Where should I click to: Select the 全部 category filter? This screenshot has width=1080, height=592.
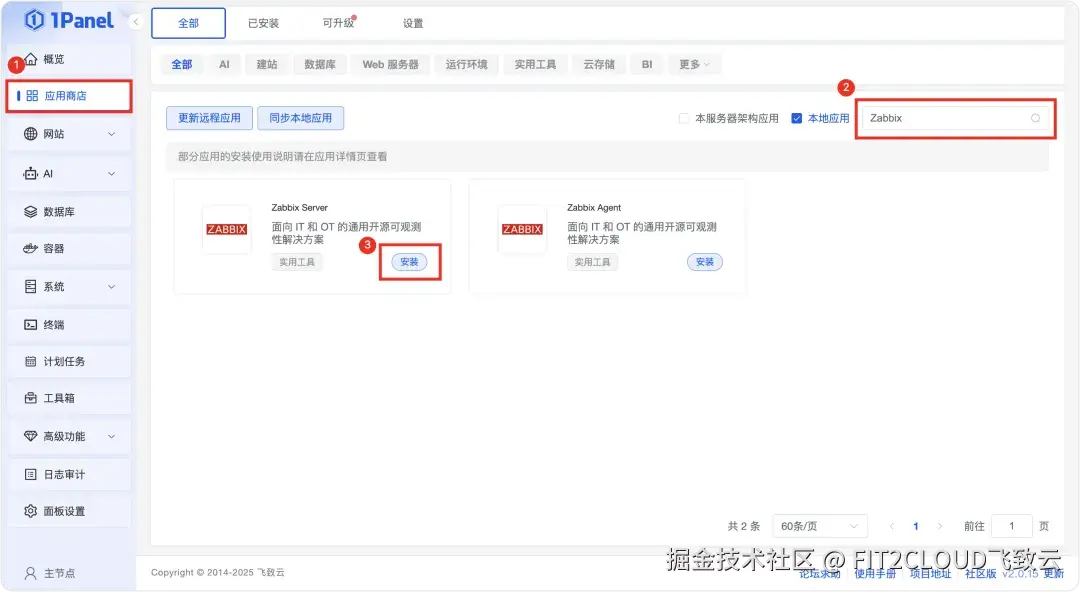point(182,64)
